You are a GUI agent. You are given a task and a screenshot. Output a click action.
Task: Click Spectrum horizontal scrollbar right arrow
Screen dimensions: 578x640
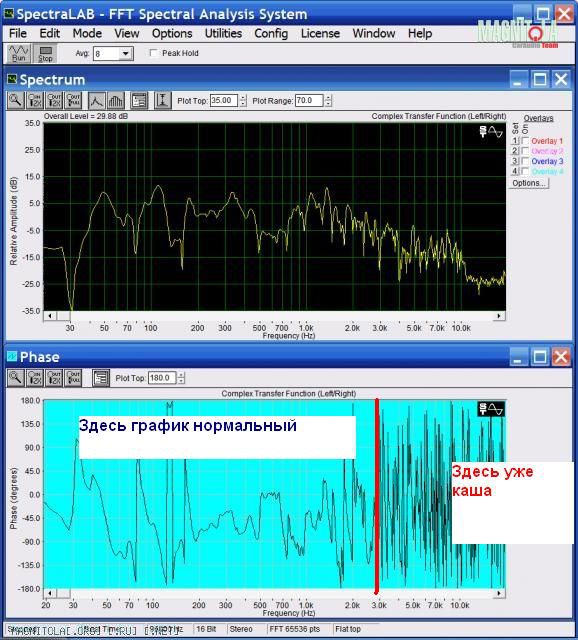[499, 316]
